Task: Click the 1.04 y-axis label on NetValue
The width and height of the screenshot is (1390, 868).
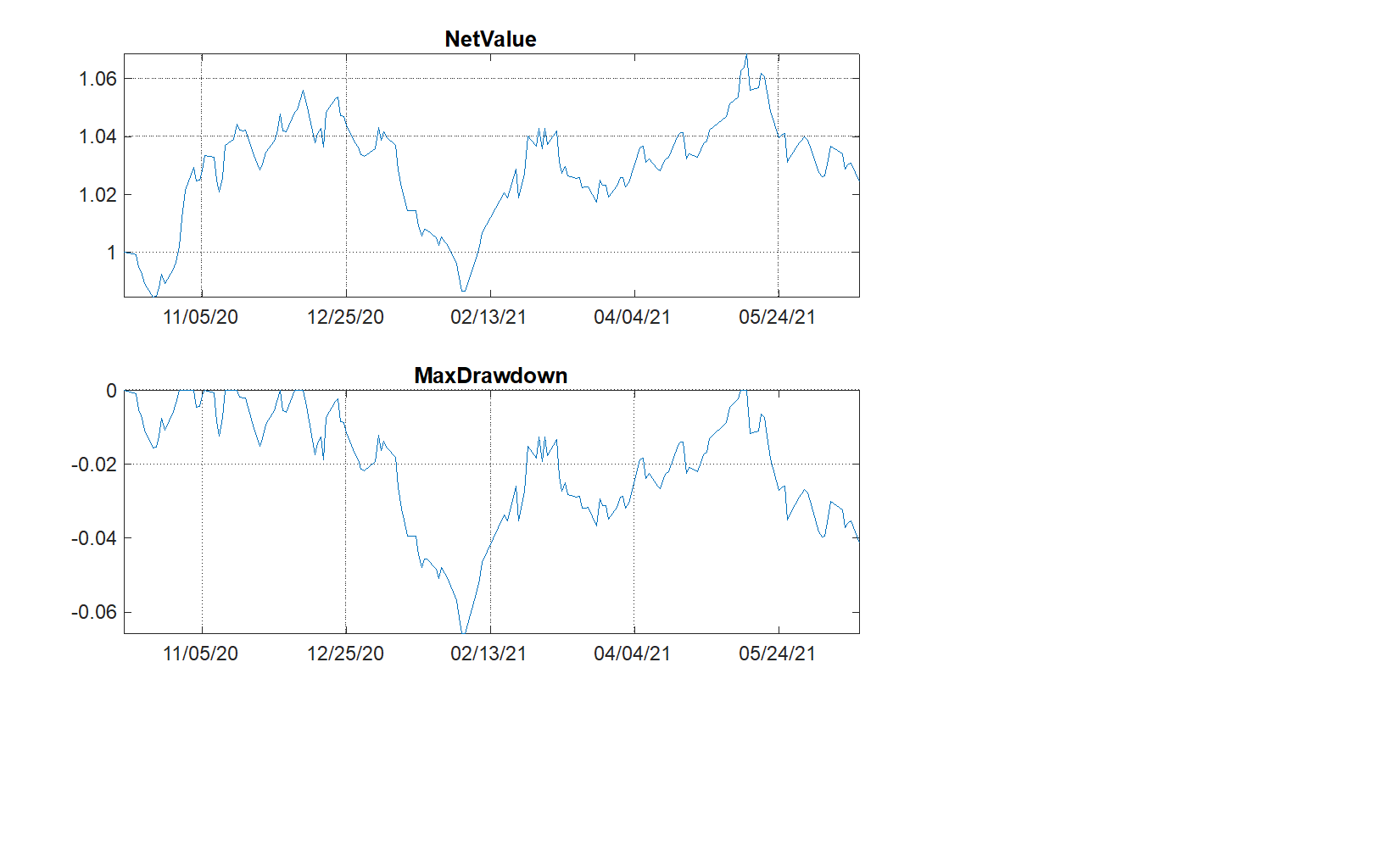Action: (x=98, y=136)
